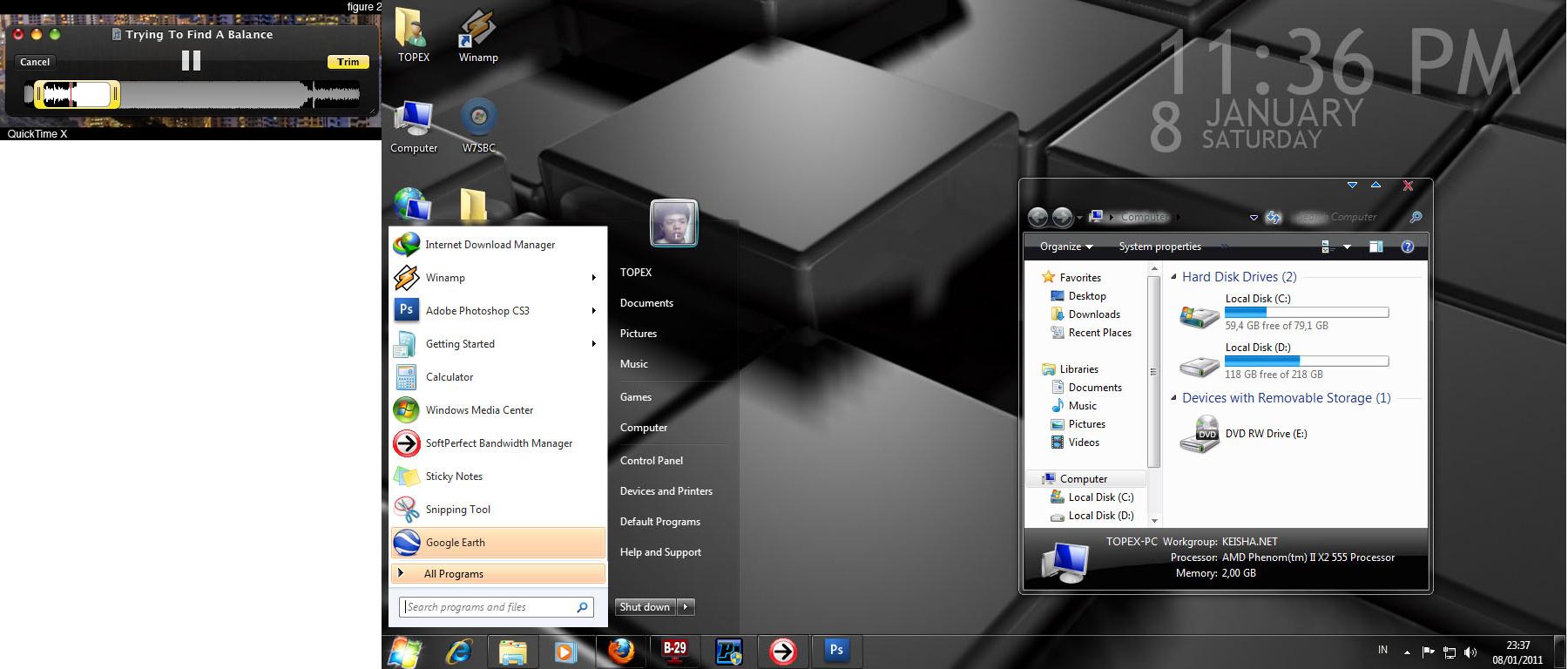
Task: Click the Explorer help question mark icon
Action: click(x=1407, y=247)
